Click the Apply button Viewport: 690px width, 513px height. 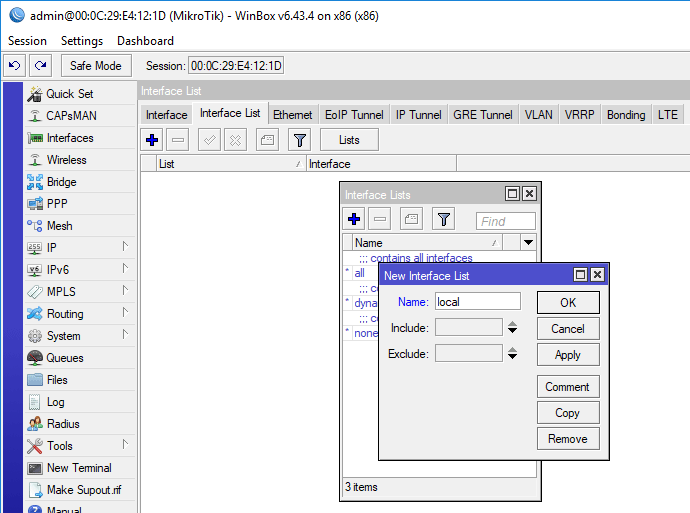[x=568, y=355]
